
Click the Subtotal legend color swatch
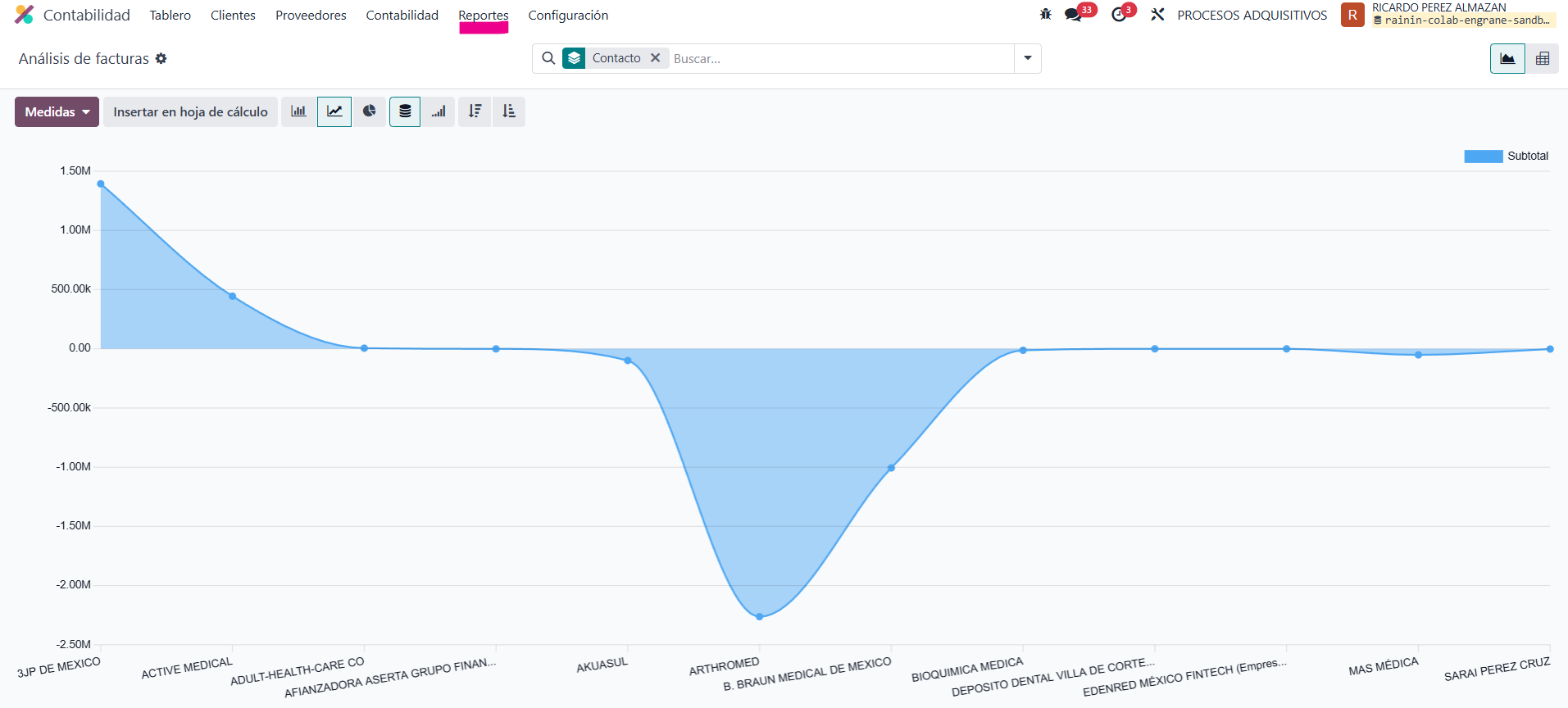[x=1483, y=157]
